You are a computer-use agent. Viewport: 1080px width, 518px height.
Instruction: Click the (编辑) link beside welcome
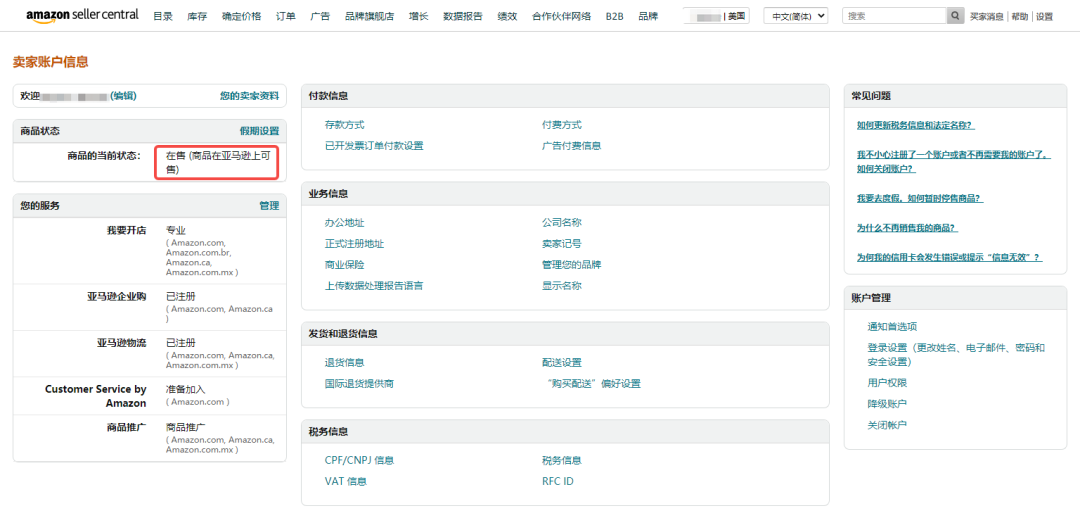tap(123, 96)
